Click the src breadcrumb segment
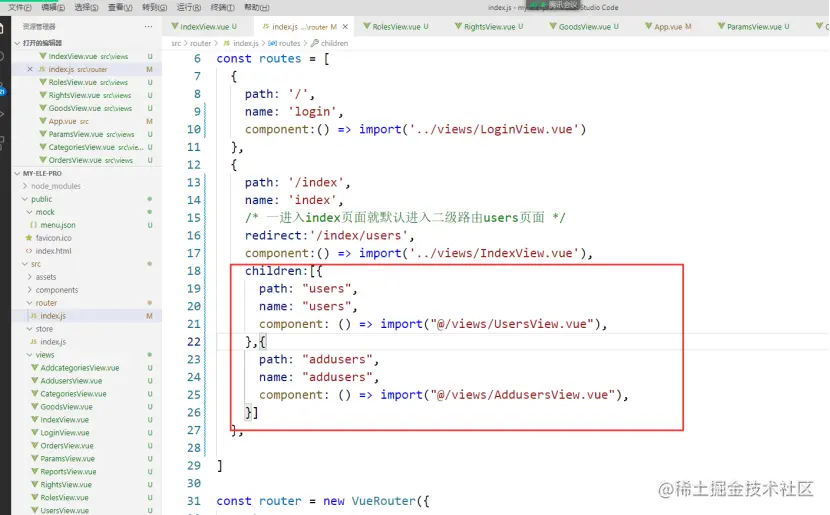The width and height of the screenshot is (830, 515). click(x=176, y=43)
